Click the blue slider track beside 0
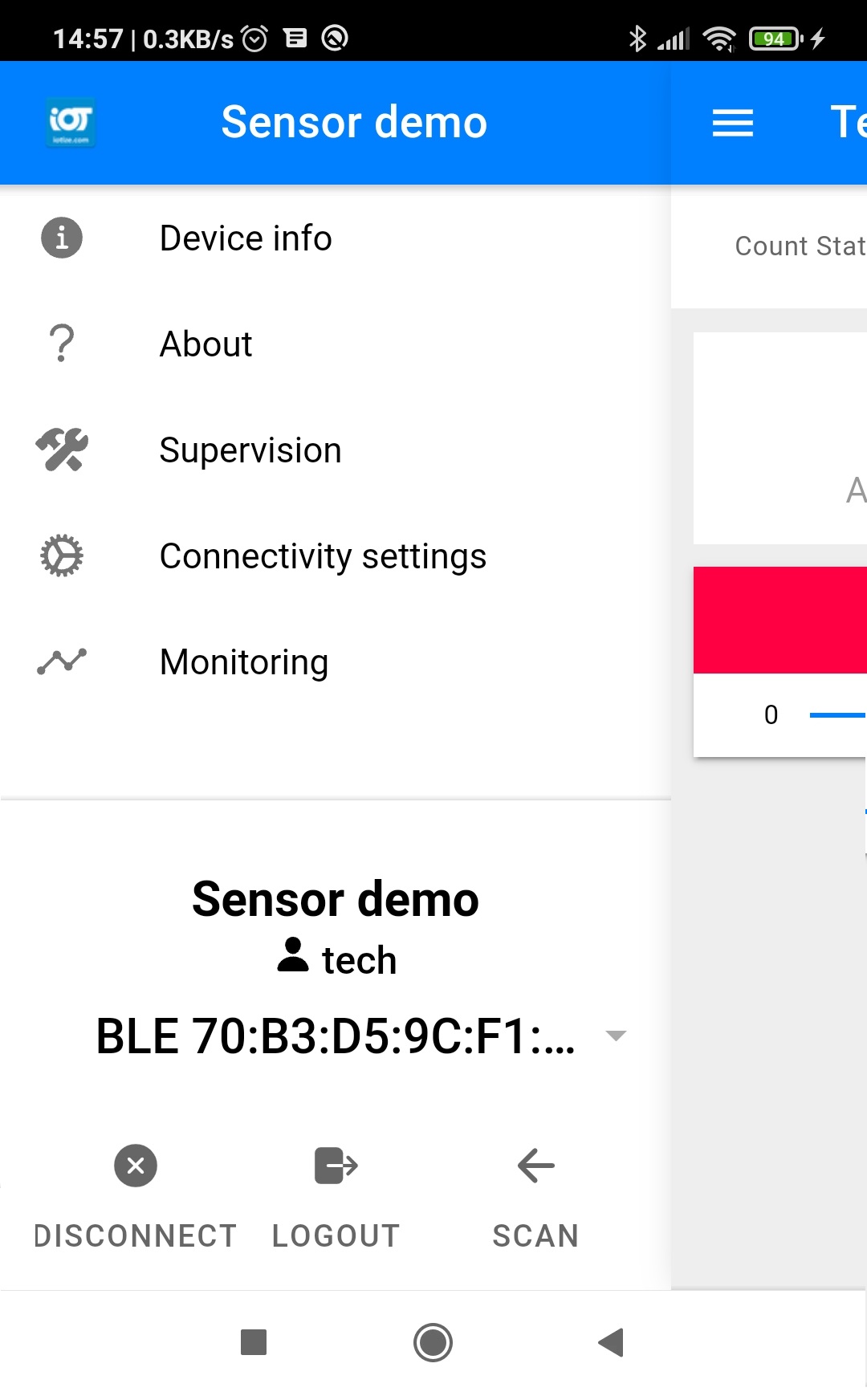The height and width of the screenshot is (1400, 867). [x=838, y=714]
